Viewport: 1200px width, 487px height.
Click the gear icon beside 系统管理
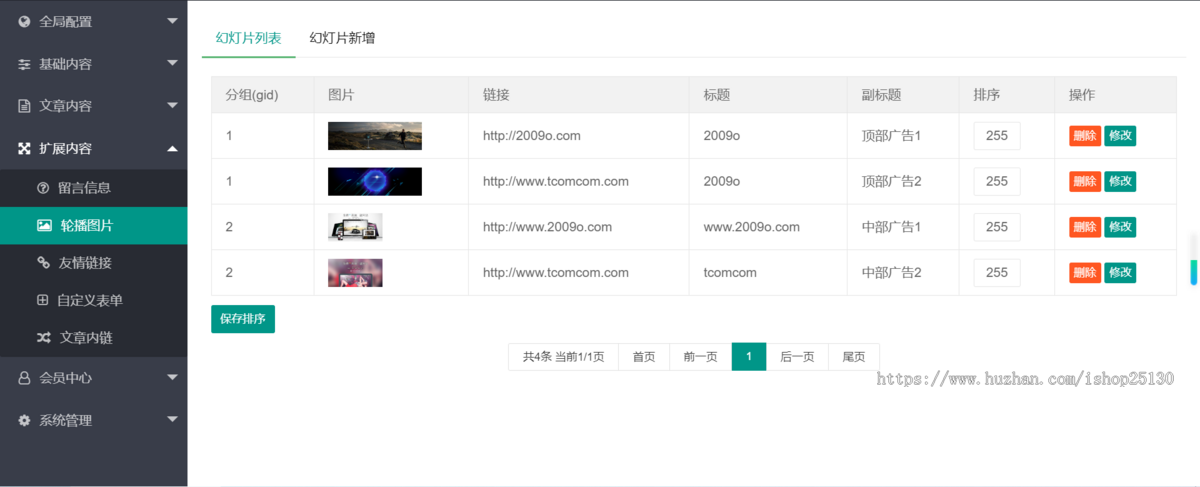point(24,421)
